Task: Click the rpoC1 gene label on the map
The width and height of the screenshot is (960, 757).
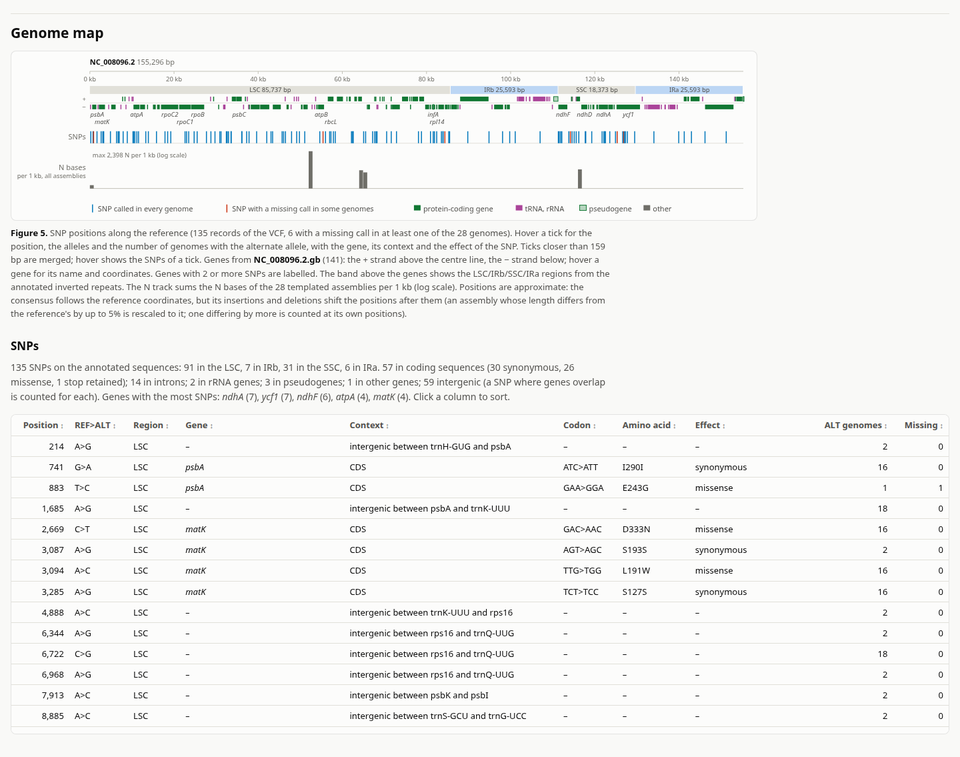Action: [185, 122]
